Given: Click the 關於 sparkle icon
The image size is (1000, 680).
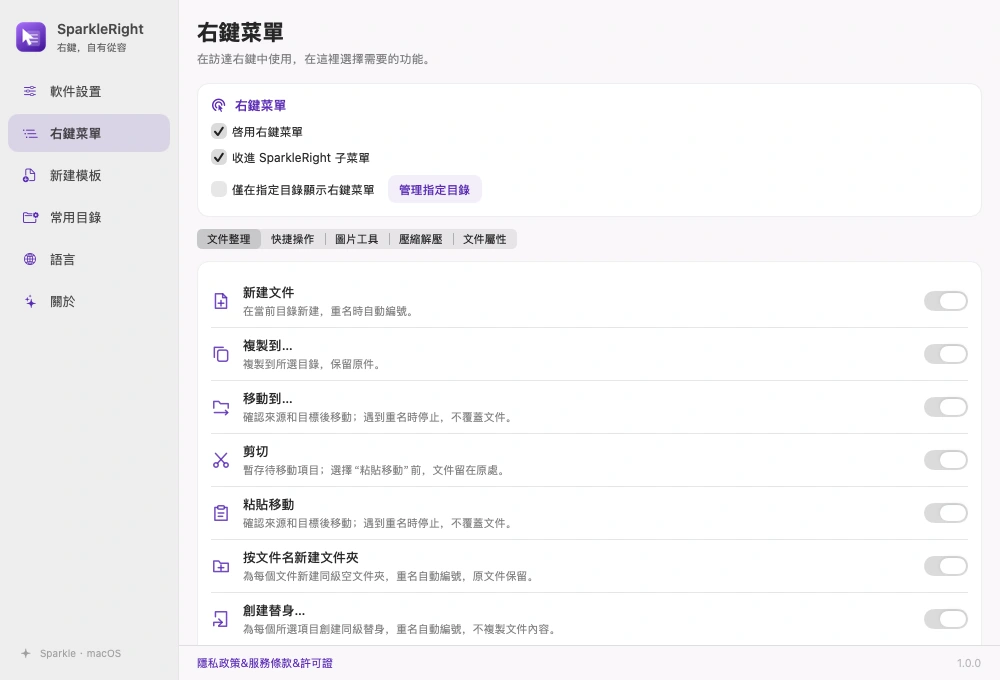Looking at the screenshot, I should pos(30,301).
